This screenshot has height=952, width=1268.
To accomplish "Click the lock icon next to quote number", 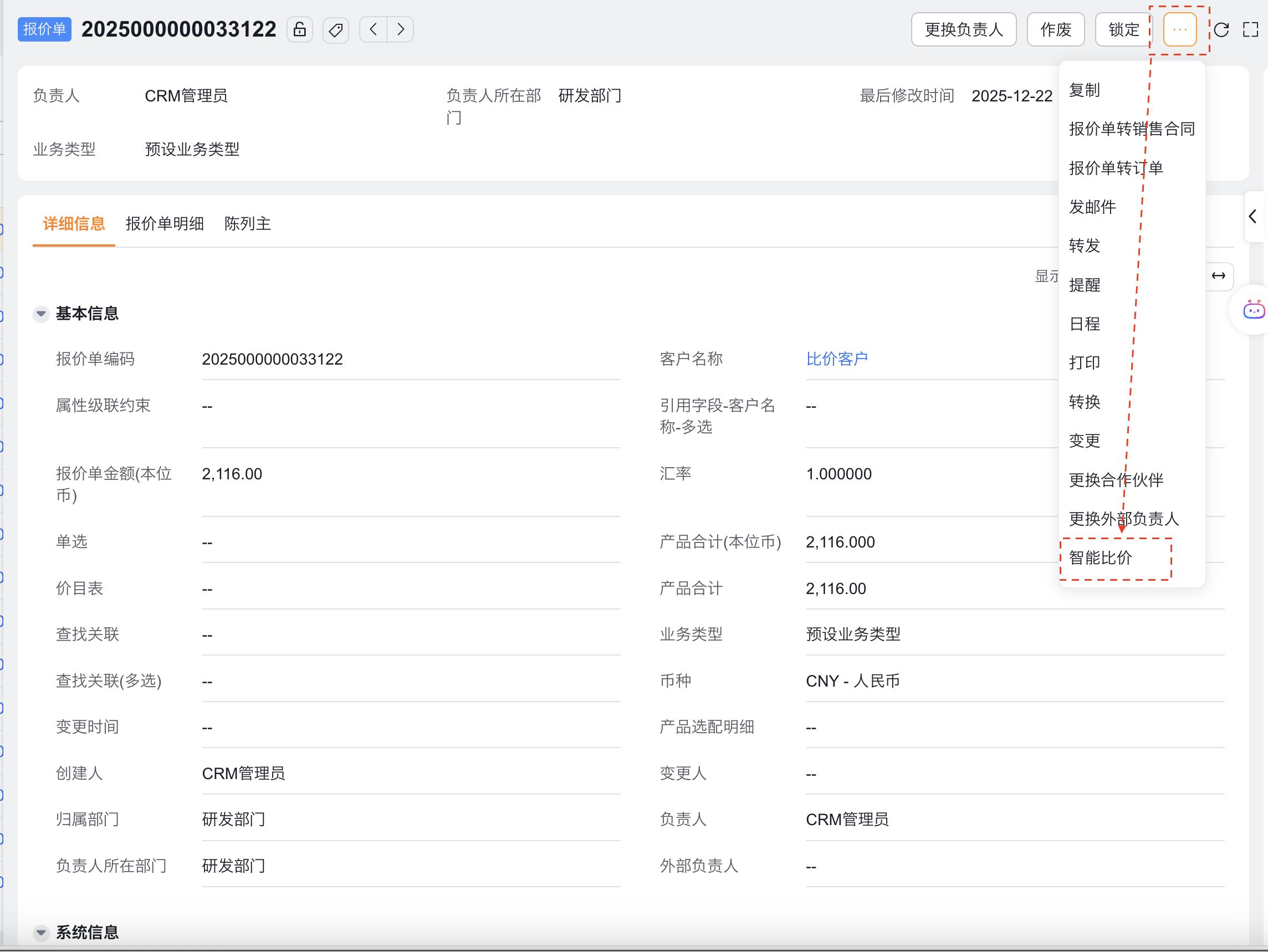I will pos(299,29).
